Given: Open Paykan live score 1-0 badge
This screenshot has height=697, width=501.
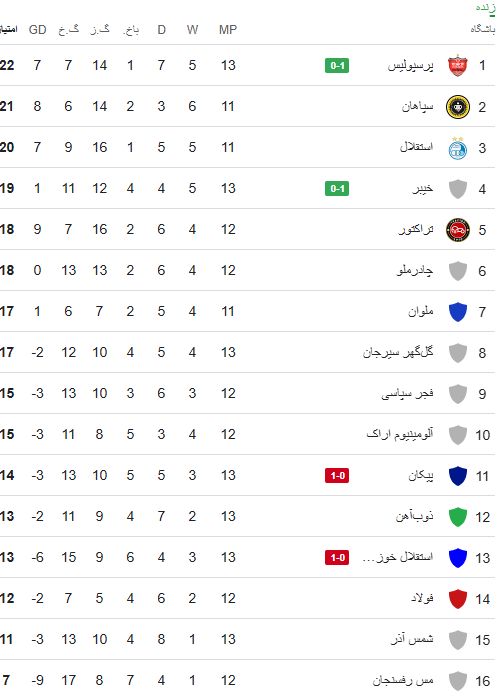Looking at the screenshot, I should [337, 476].
